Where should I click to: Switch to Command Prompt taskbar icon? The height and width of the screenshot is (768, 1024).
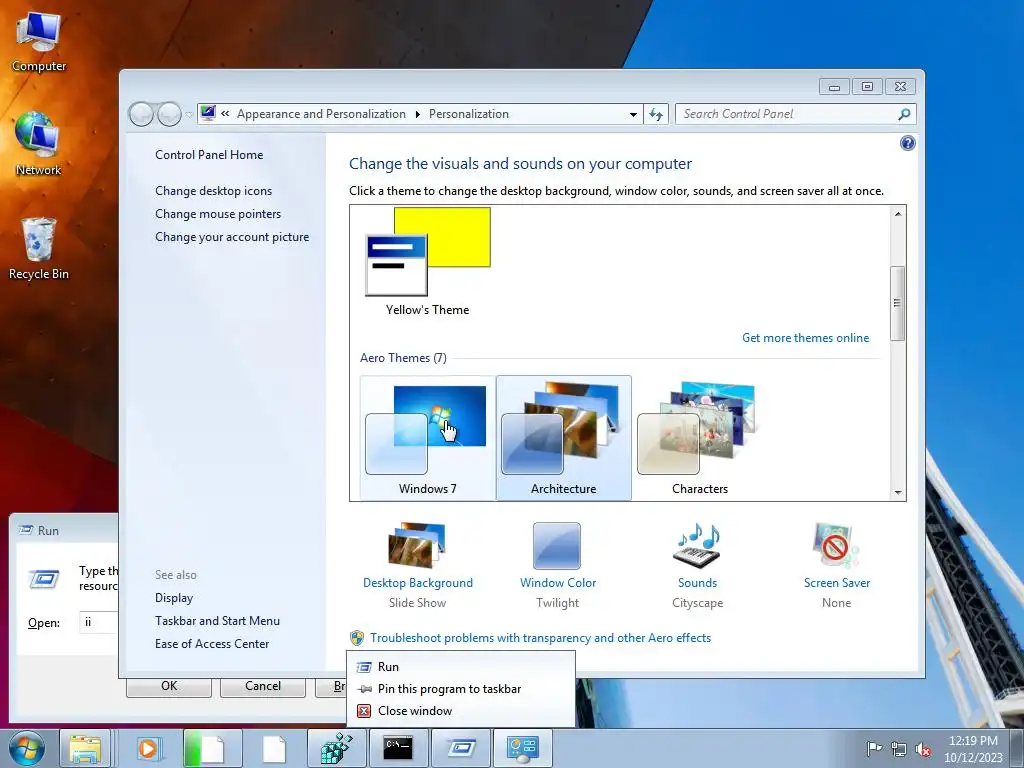tap(398, 748)
